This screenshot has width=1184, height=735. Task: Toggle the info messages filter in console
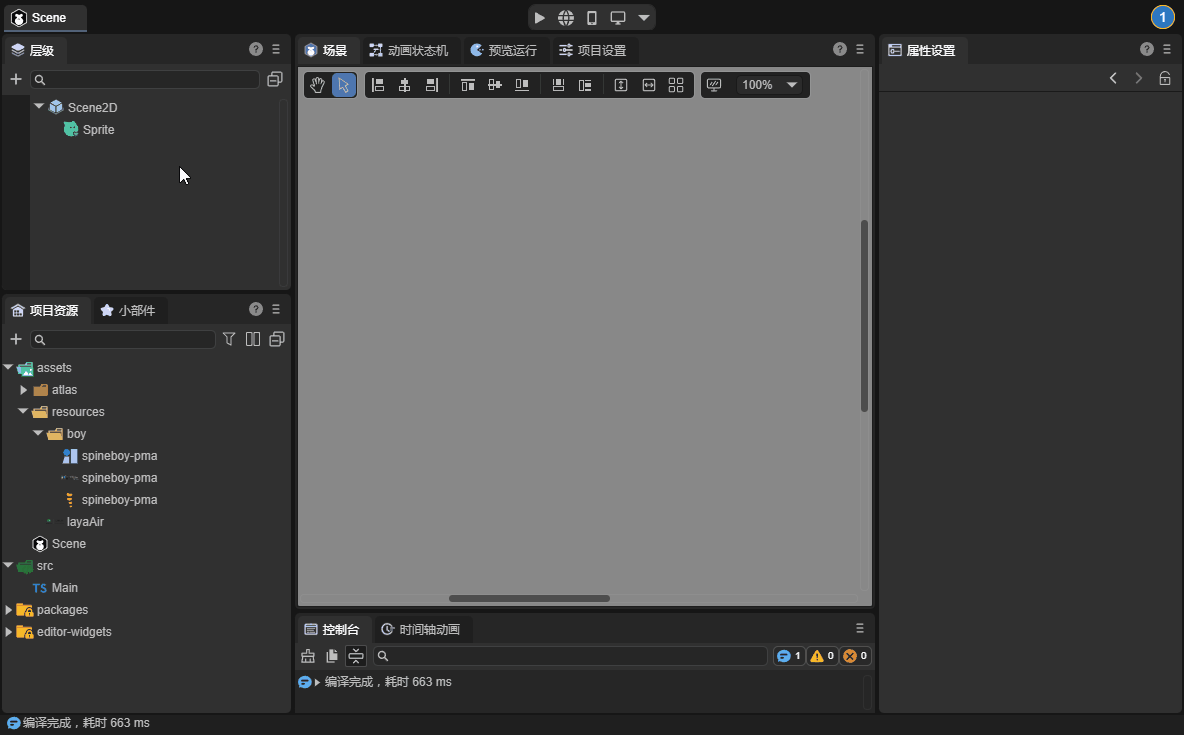click(x=789, y=656)
